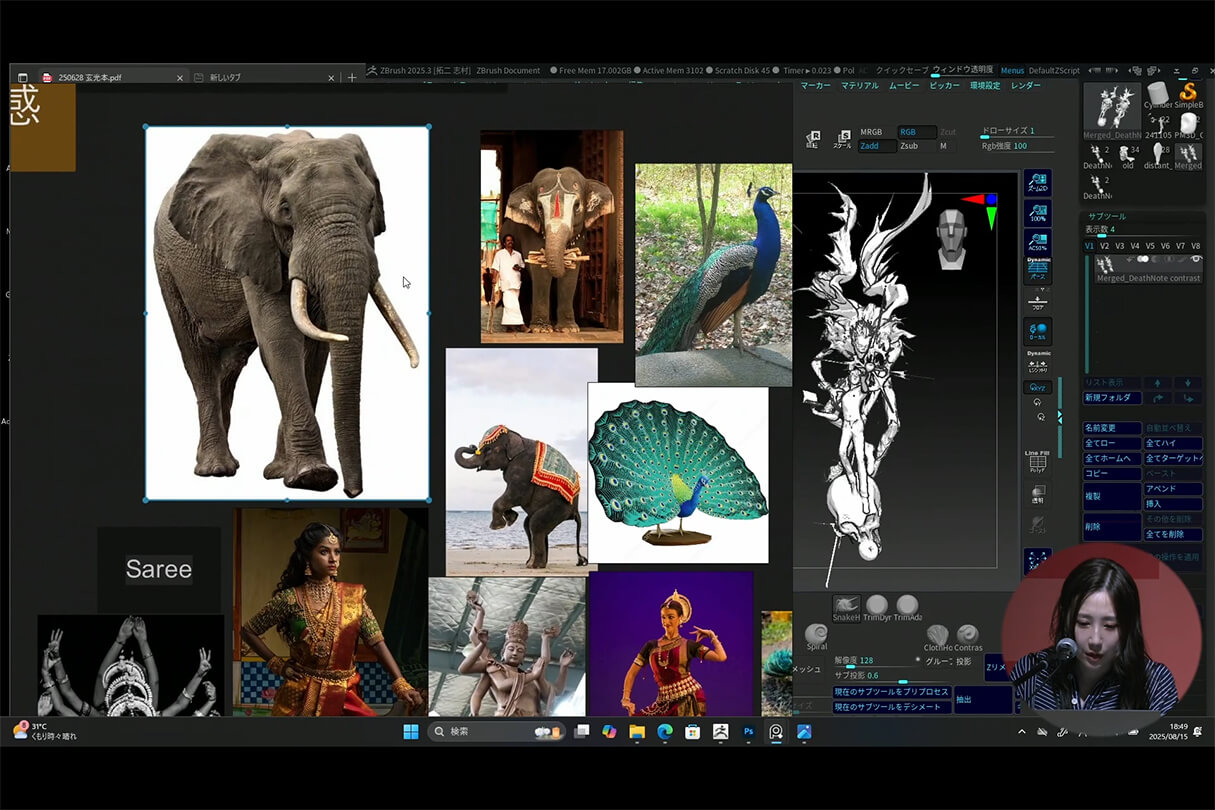Image resolution: width=1215 pixels, height=810 pixels.
Task: Select the SnakeHook brush icon
Action: [846, 606]
